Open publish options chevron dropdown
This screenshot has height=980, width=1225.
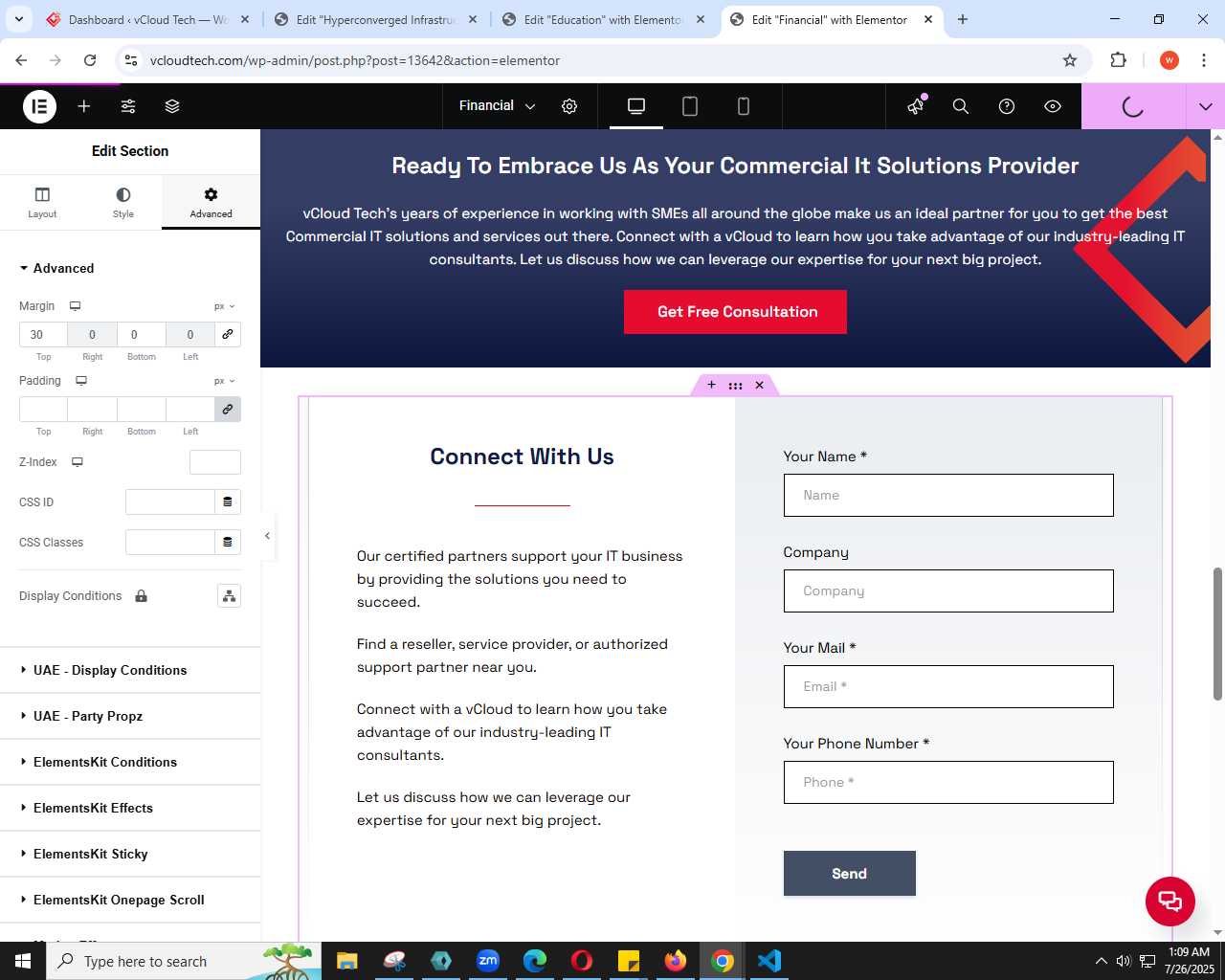click(x=1206, y=106)
